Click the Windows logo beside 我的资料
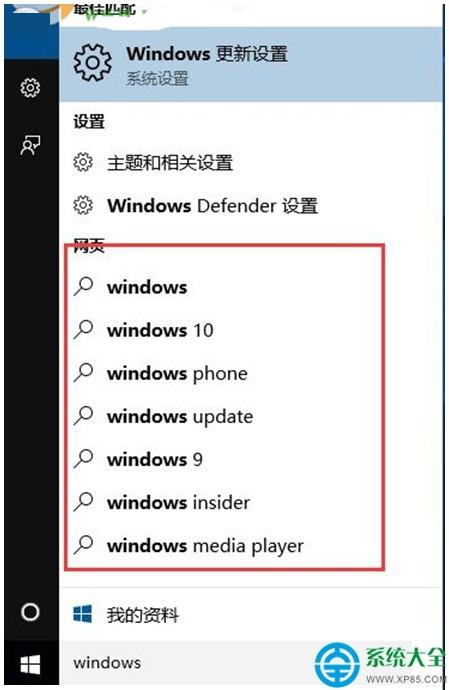The image size is (449, 690). [83, 614]
